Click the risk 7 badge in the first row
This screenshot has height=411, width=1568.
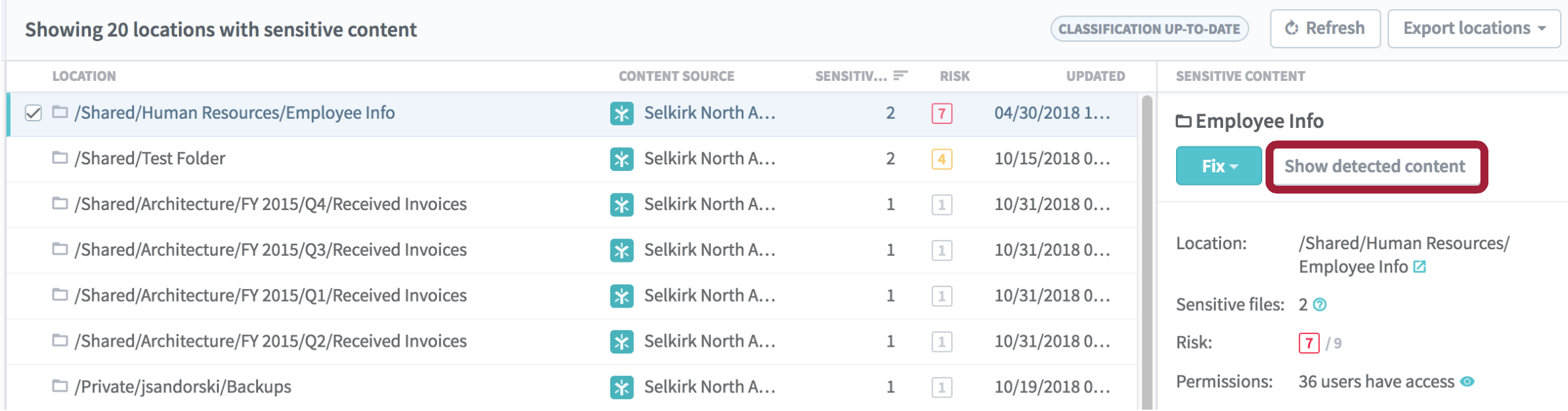pos(941,113)
